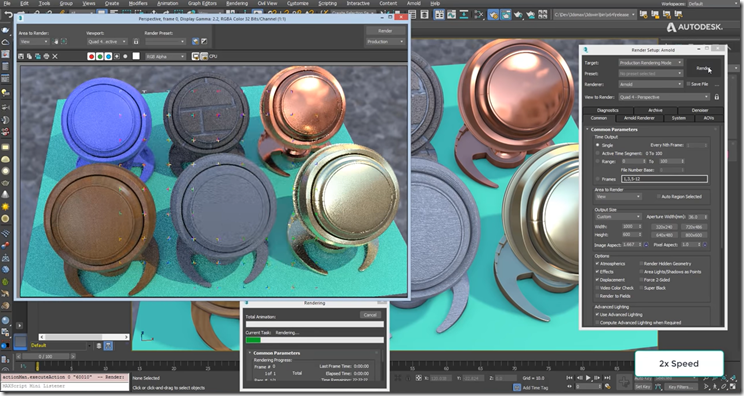
Task: Click the 320x240 output size preset button
Action: pos(664,227)
